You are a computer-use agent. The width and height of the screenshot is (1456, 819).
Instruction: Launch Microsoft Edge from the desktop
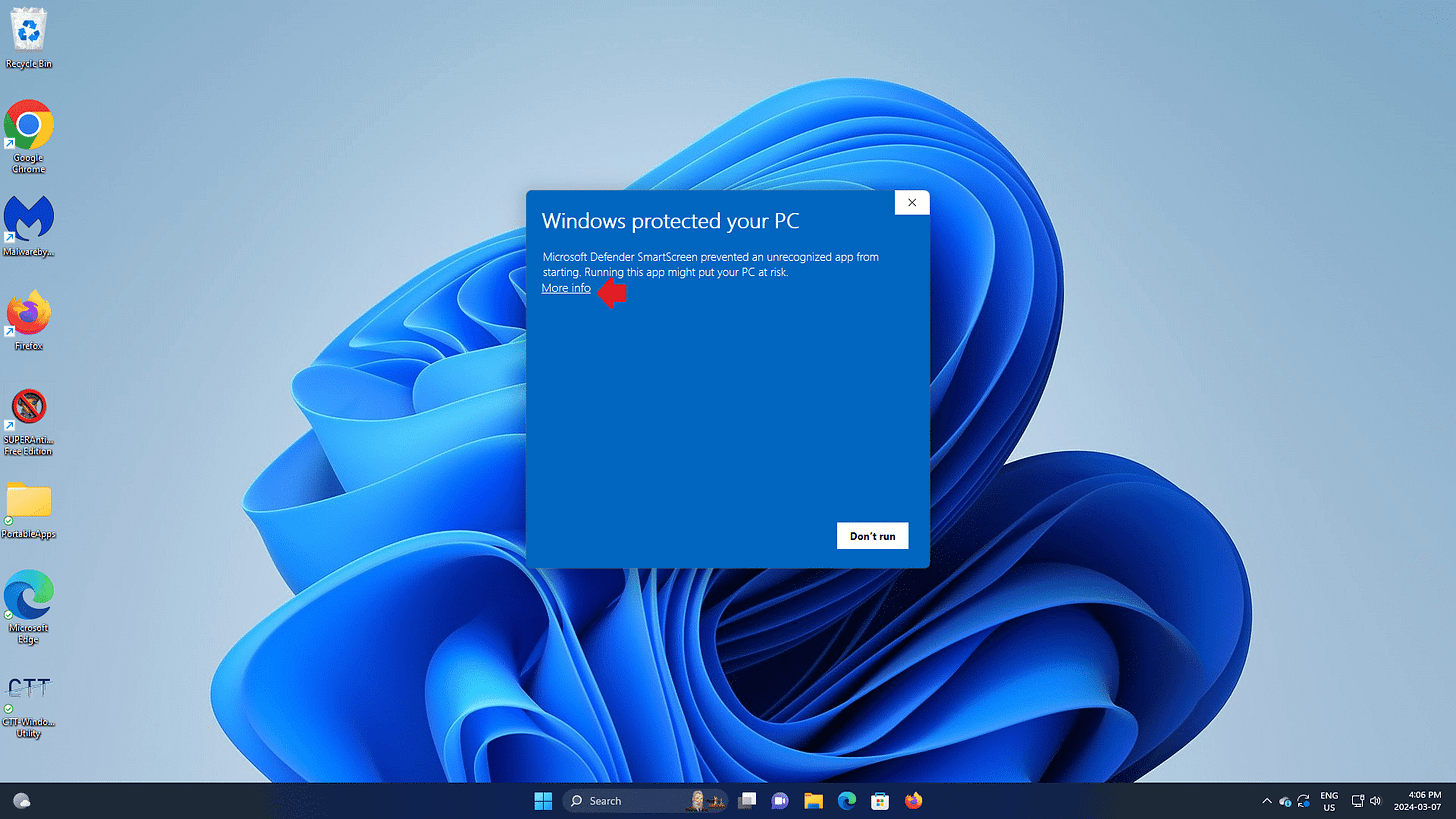(28, 593)
